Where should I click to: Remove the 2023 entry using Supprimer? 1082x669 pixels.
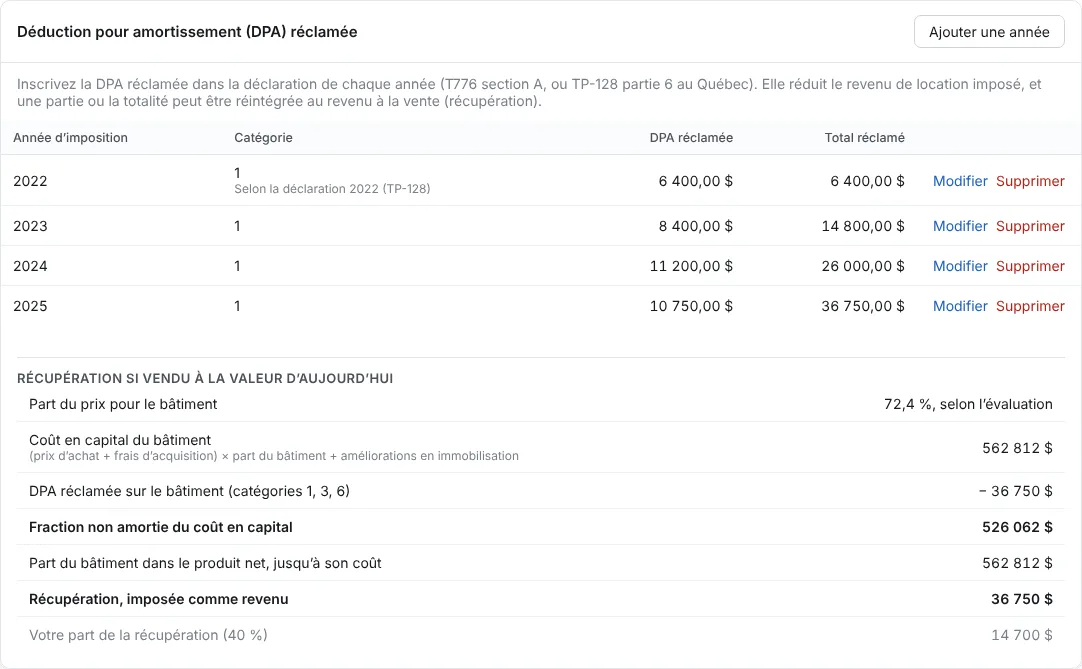1030,226
